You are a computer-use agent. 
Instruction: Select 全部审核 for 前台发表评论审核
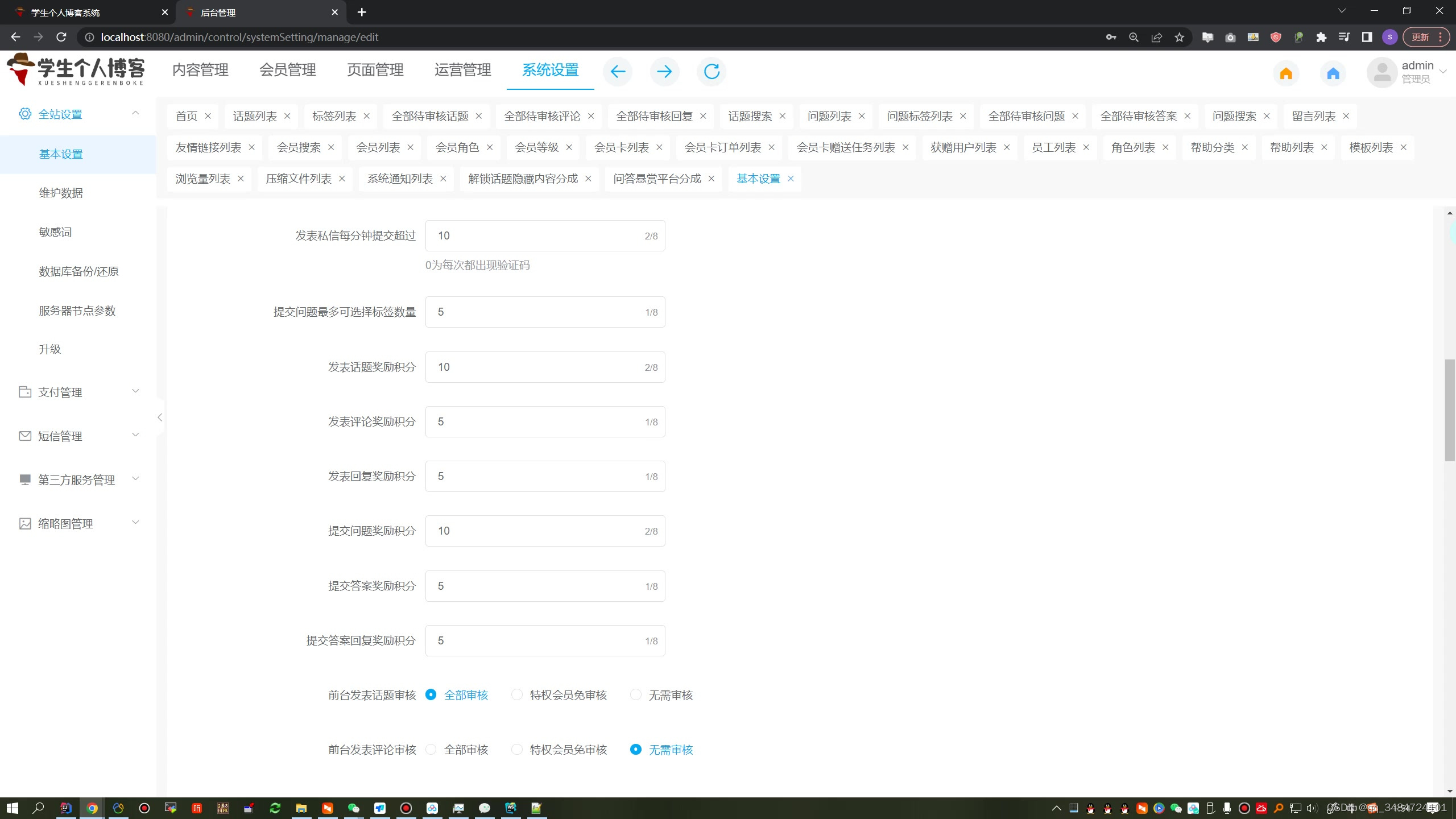point(431,749)
